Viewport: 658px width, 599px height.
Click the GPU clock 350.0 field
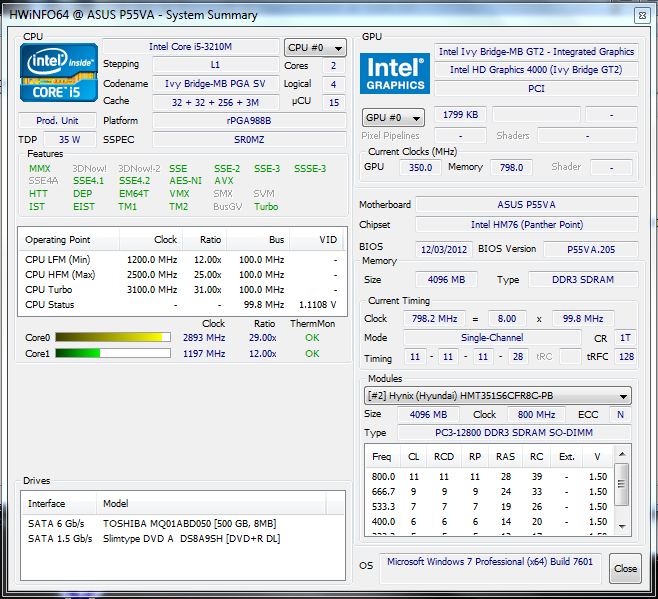point(420,167)
